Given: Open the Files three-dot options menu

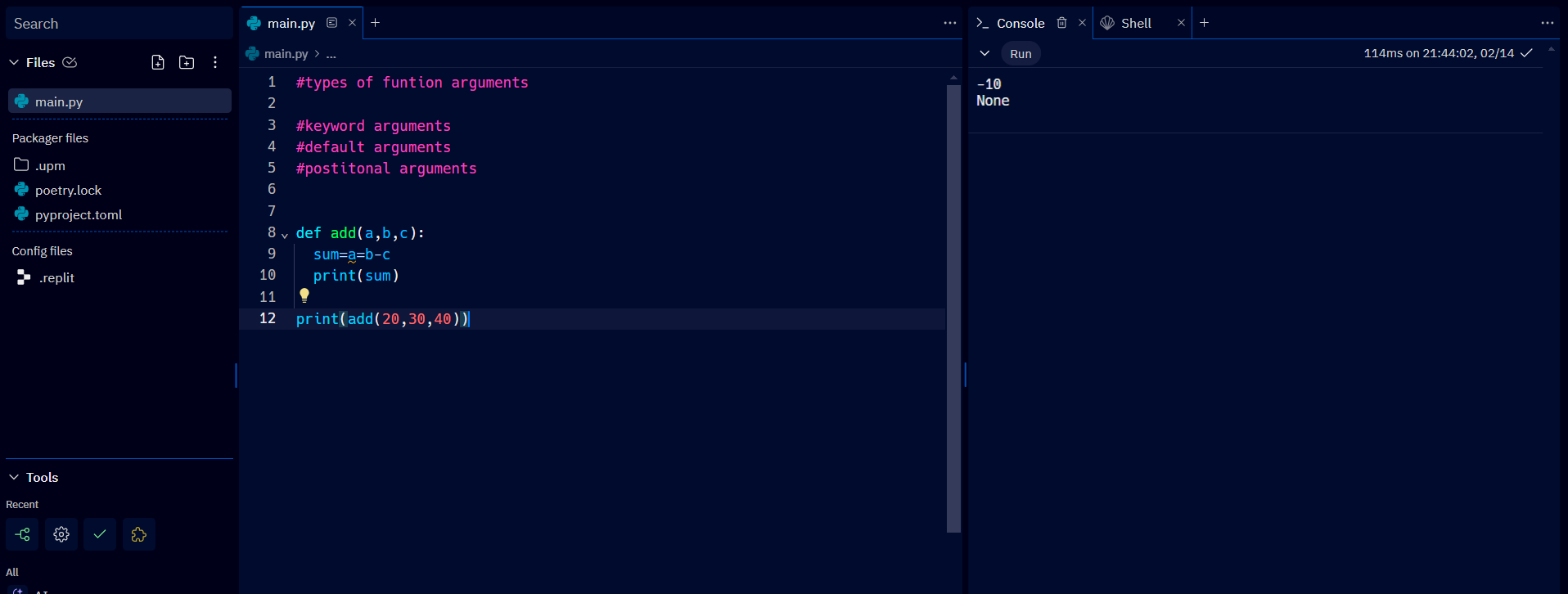Looking at the screenshot, I should point(215,62).
